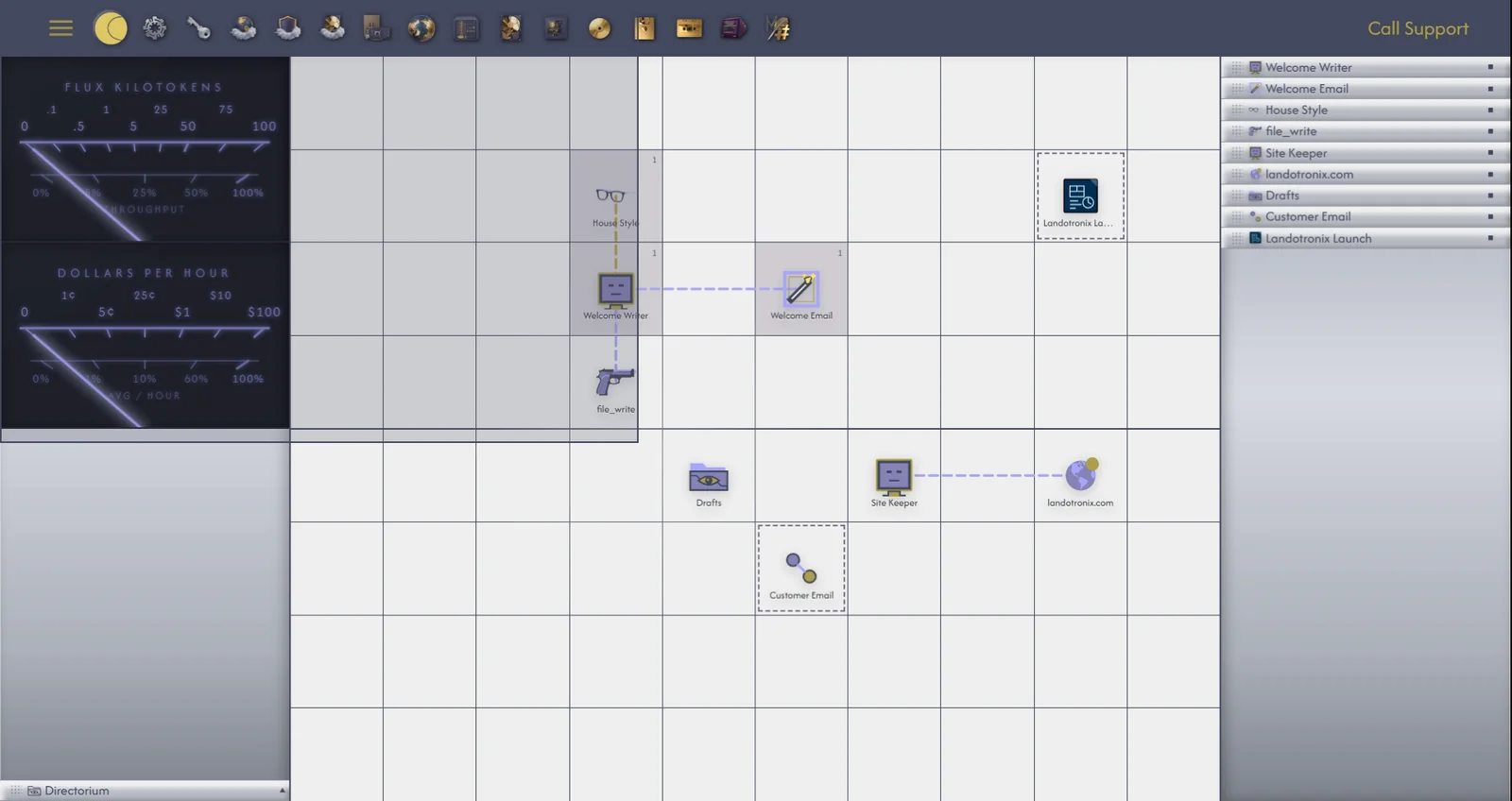Click the square button on Customer Email row
This screenshot has width=1512, height=801.
[1490, 216]
